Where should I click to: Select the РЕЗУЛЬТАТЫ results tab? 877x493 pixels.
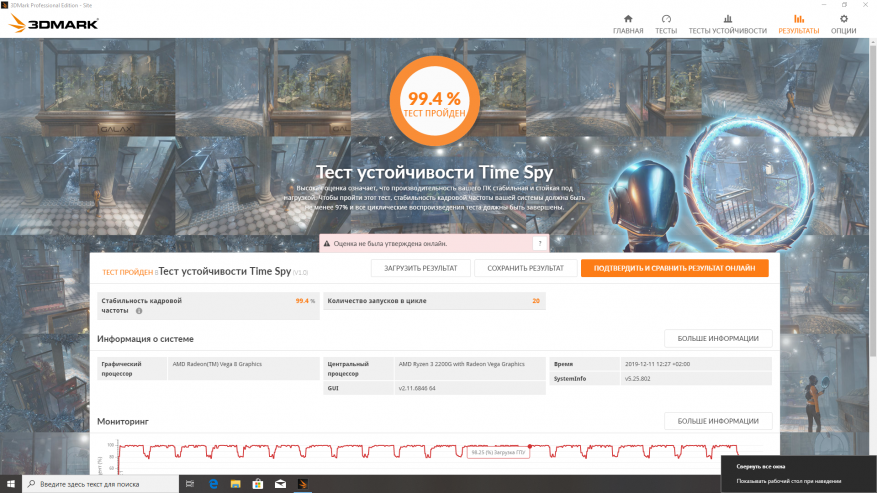(x=799, y=24)
